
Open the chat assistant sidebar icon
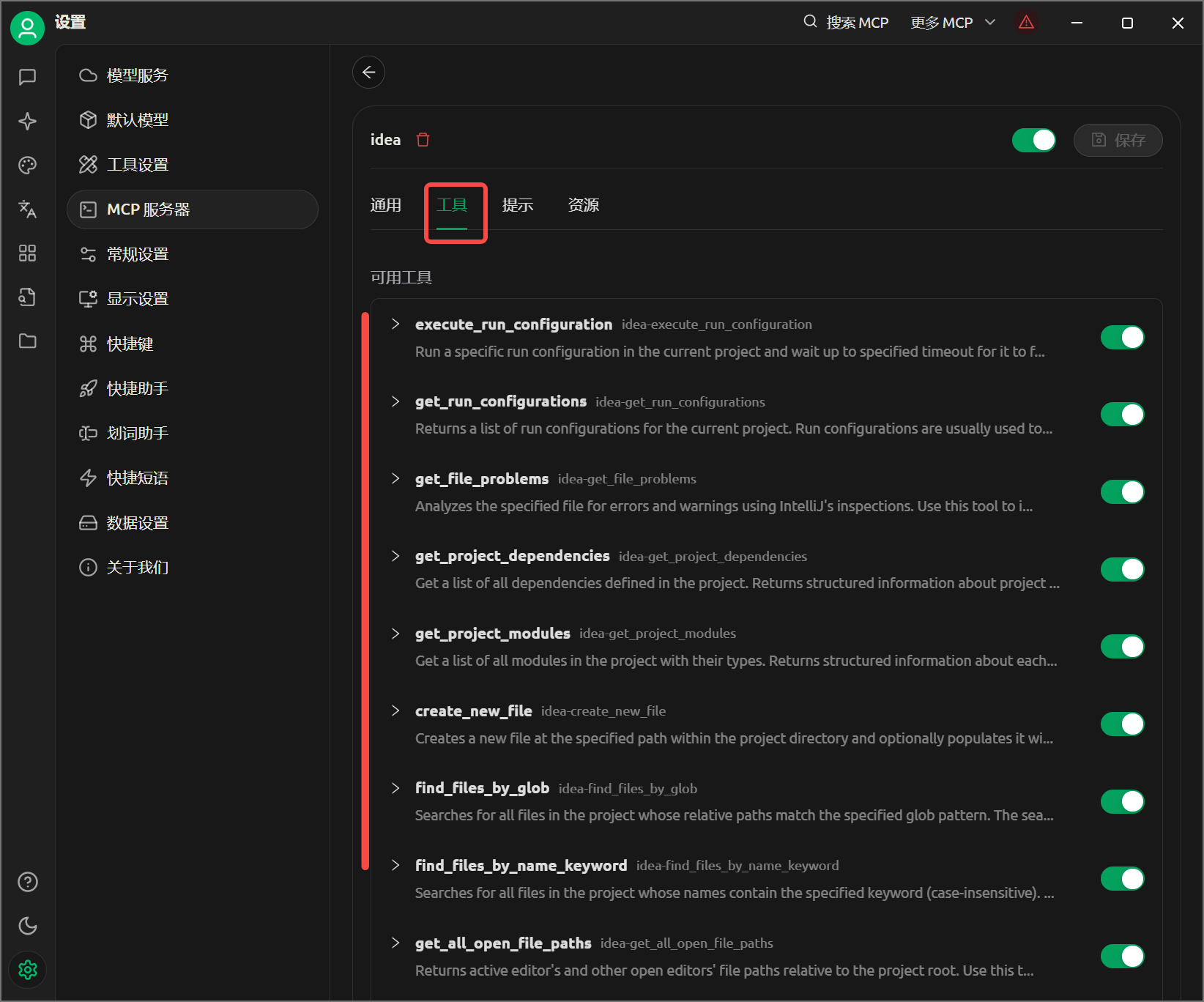28,77
